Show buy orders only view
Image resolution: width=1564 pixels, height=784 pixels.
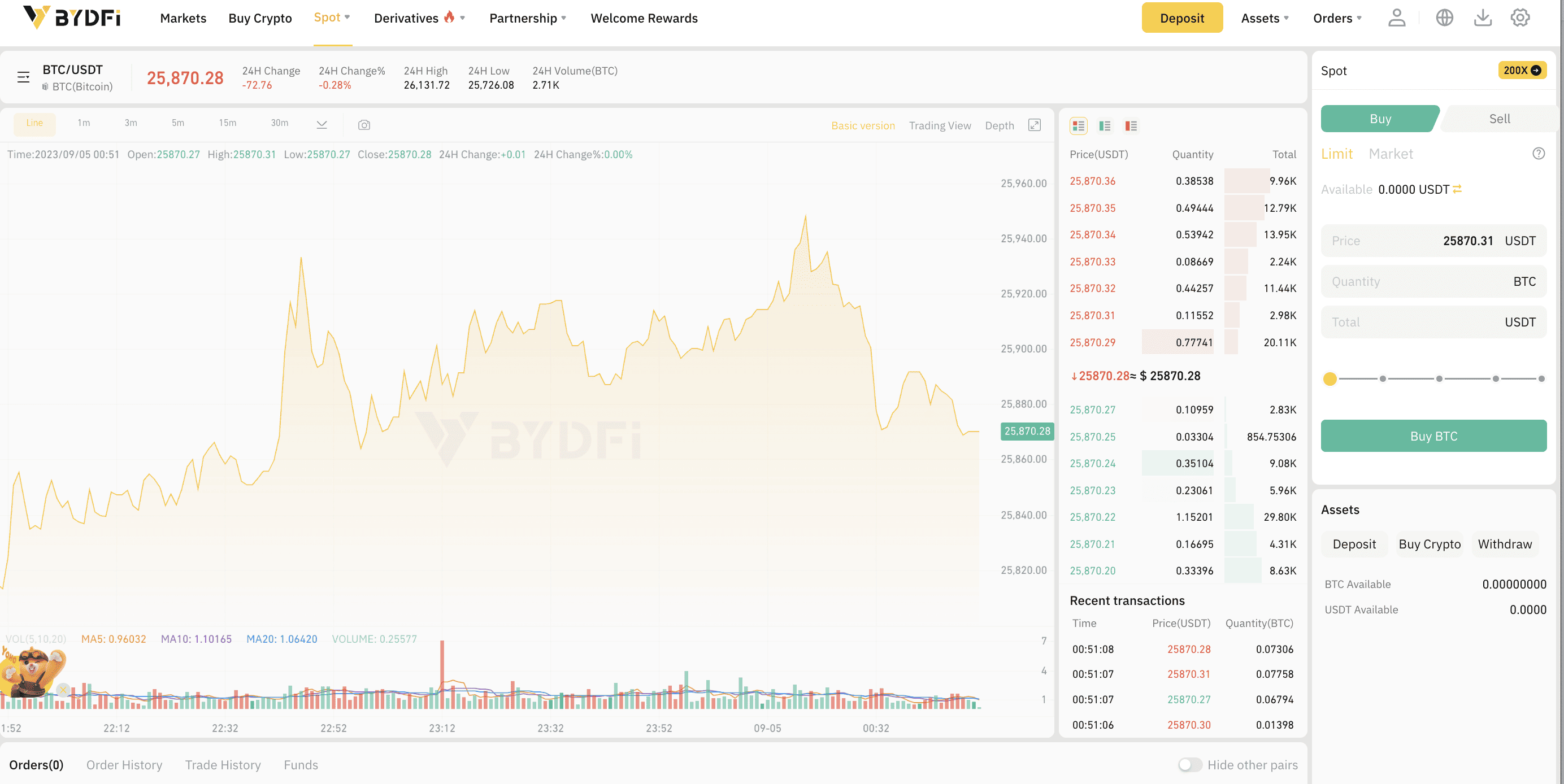pos(1105,125)
